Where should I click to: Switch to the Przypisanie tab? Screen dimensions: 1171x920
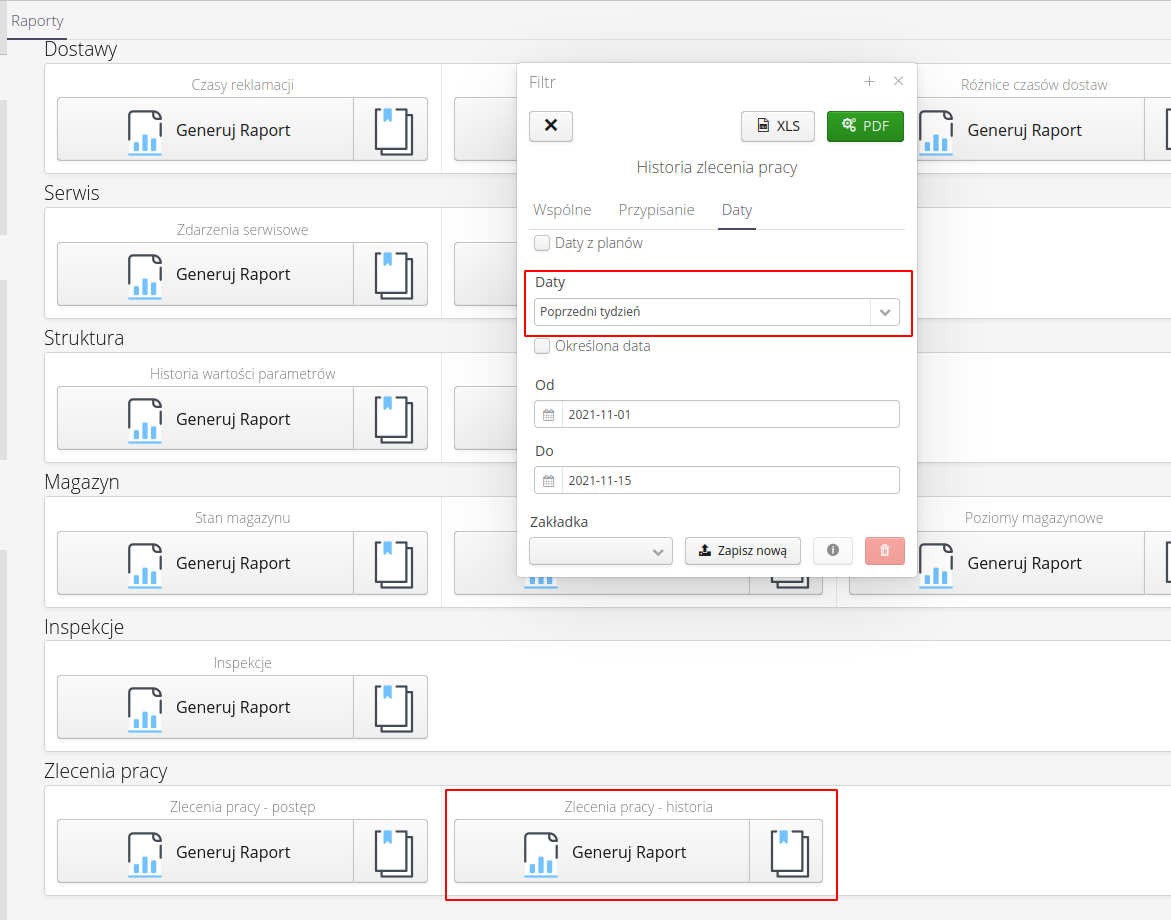pyautogui.click(x=656, y=210)
